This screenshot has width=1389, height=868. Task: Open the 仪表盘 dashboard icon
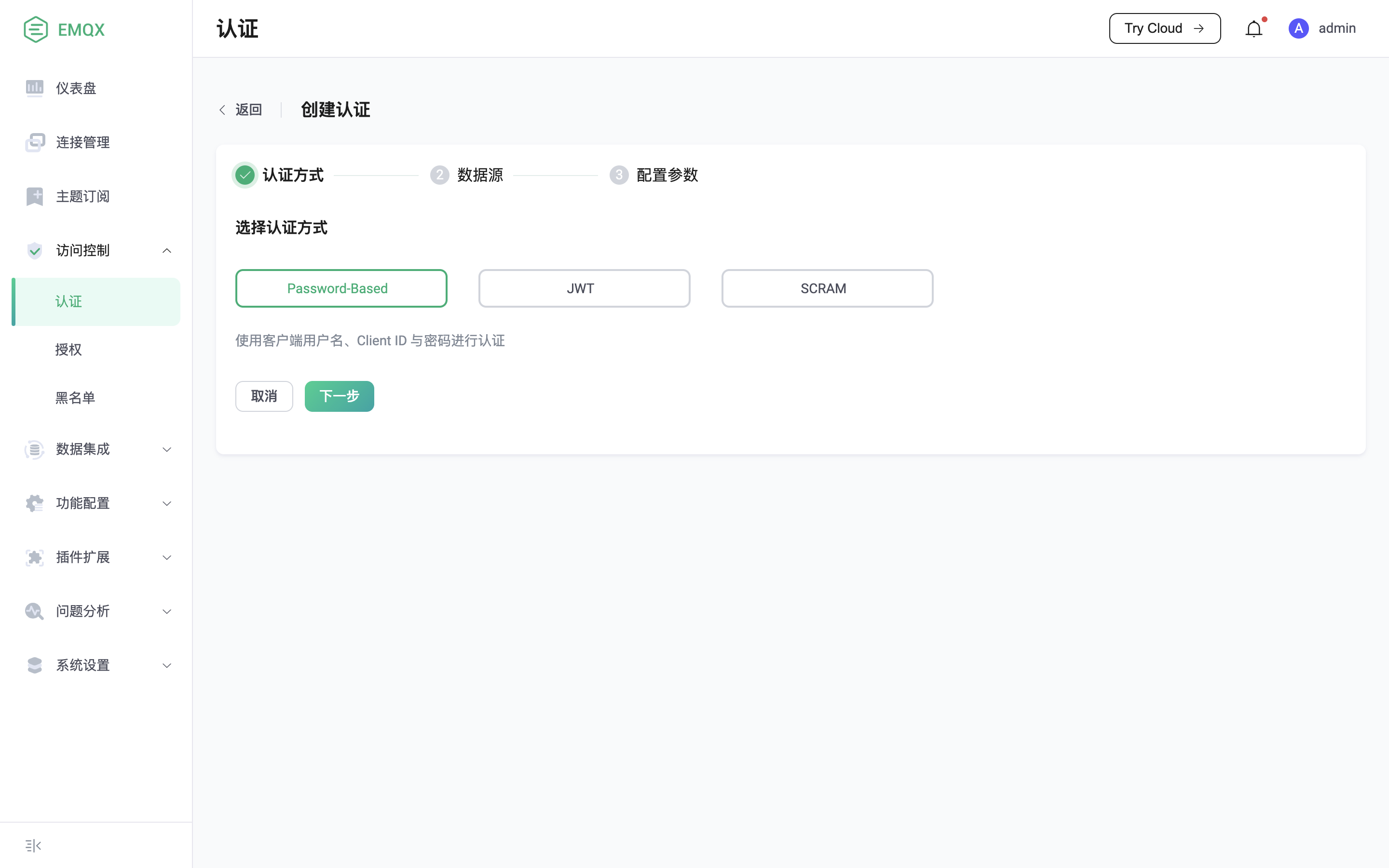click(x=34, y=88)
